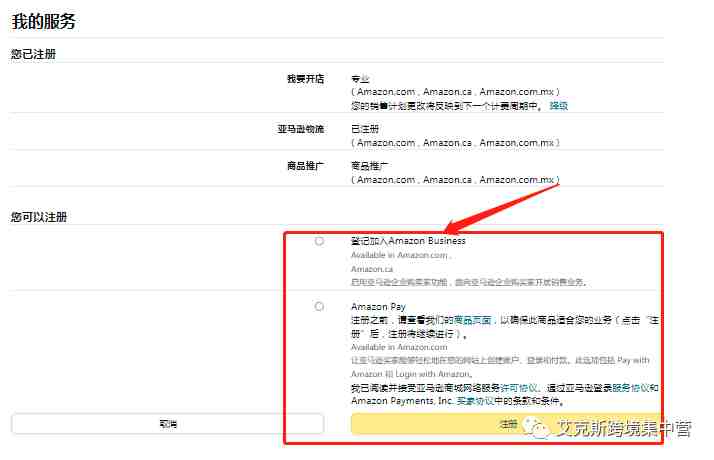The width and height of the screenshot is (714, 460).
Task: Open the 许可协议 link
Action: (519, 388)
